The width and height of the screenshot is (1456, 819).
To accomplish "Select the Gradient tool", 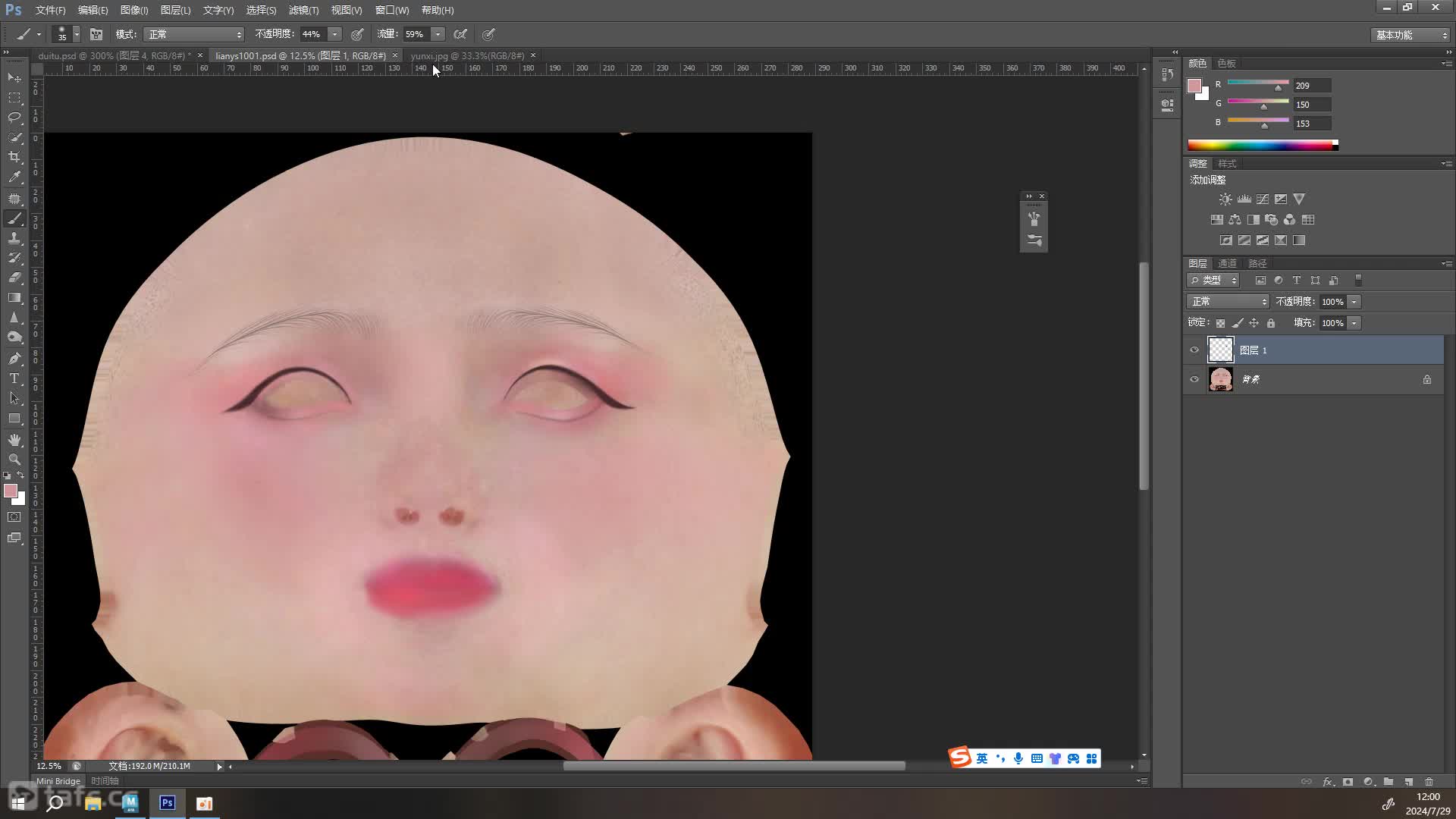I will (14, 297).
